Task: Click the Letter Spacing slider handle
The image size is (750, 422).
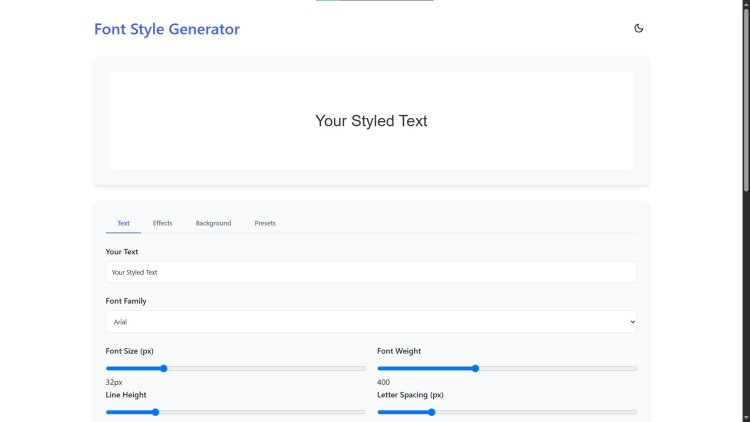Action: pos(431,412)
